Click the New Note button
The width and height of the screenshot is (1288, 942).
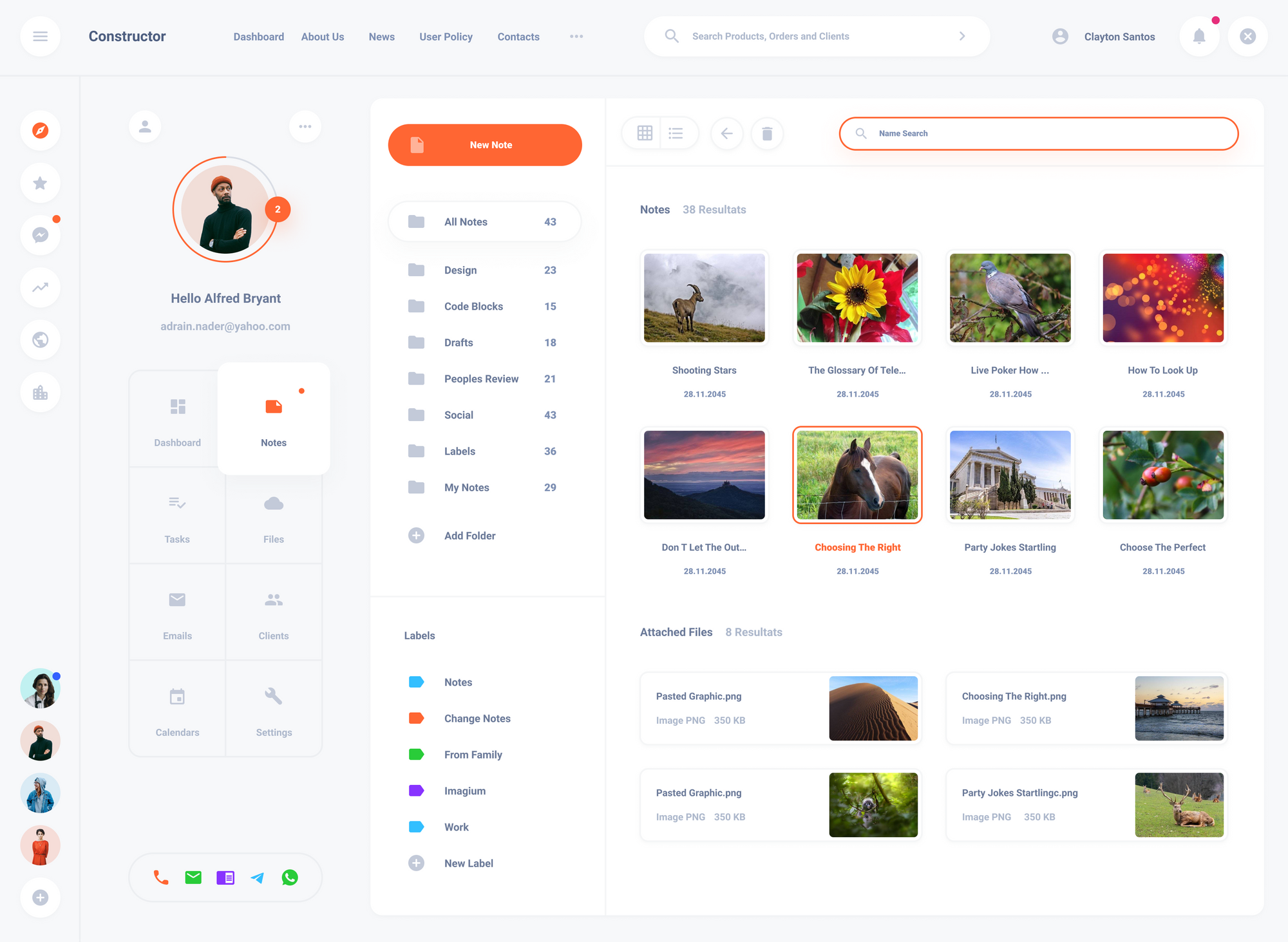tap(484, 145)
